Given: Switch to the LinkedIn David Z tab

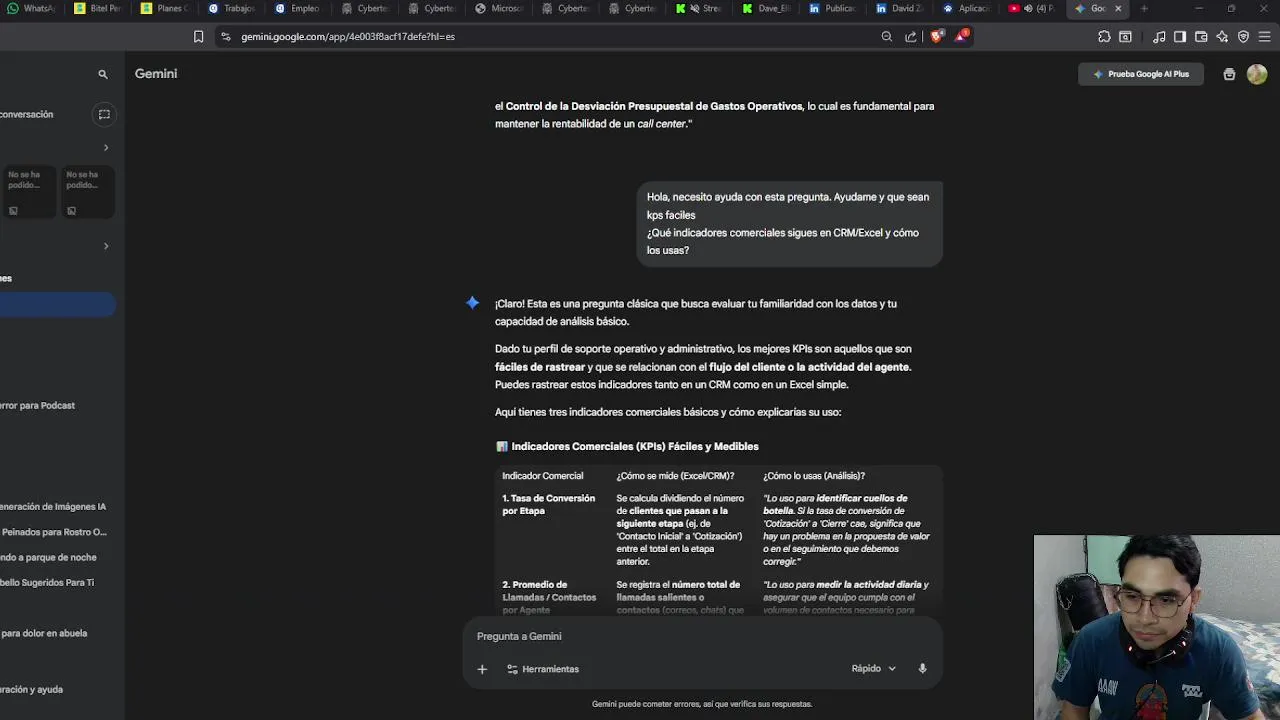Looking at the screenshot, I should [x=902, y=8].
